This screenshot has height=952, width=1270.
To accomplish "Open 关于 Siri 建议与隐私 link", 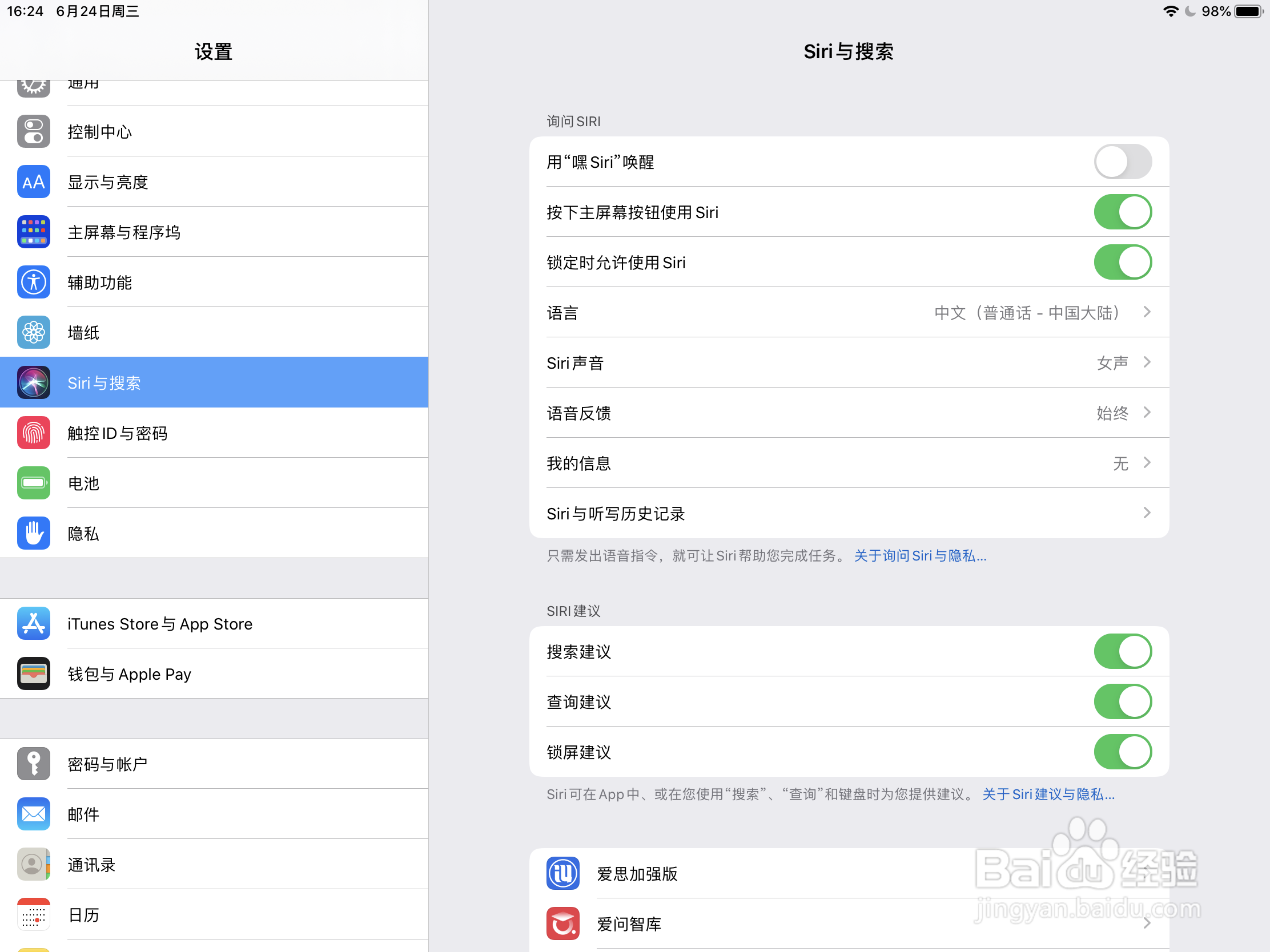I will (1048, 794).
